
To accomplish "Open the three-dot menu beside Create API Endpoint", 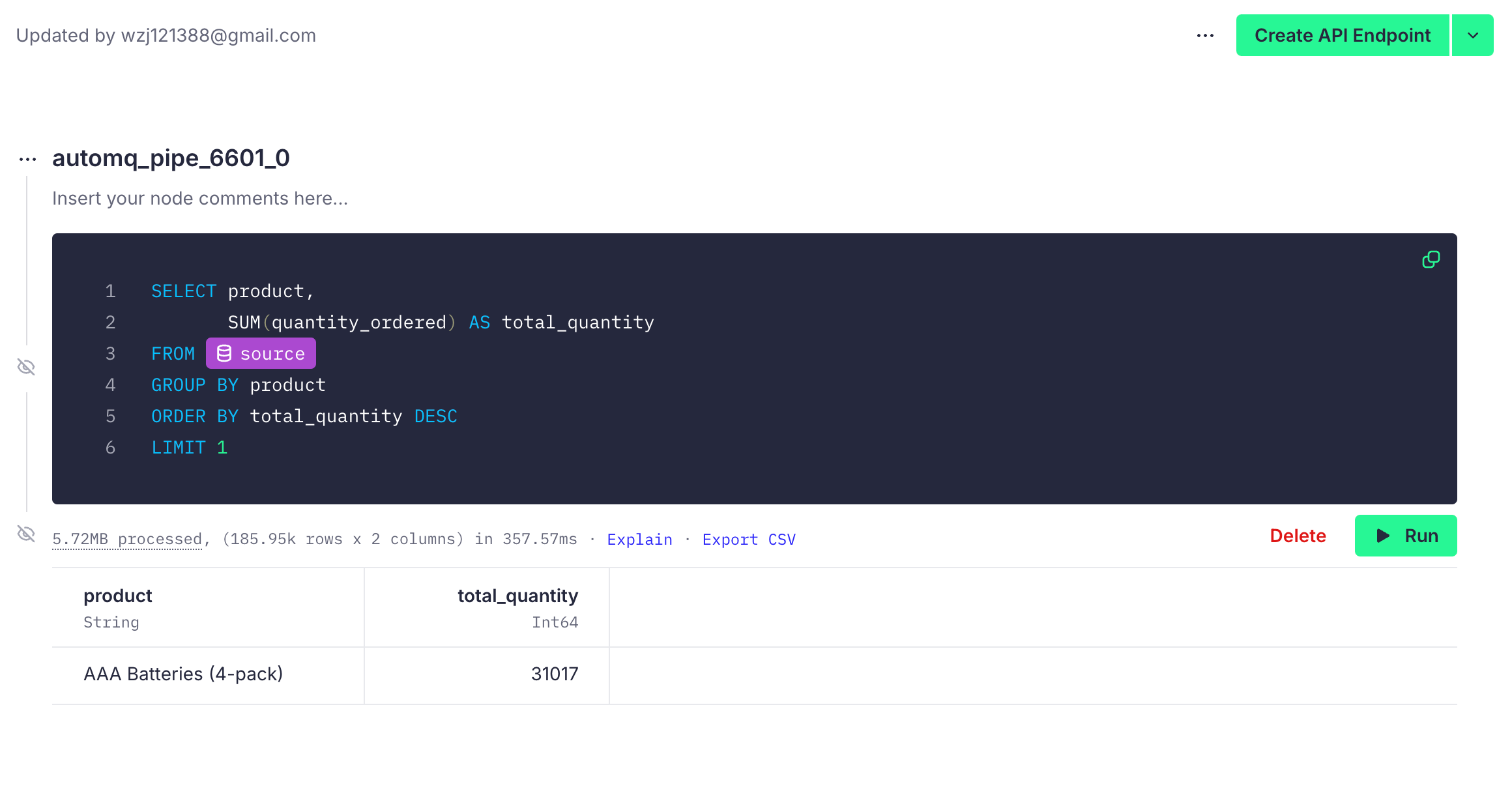I will [x=1205, y=36].
